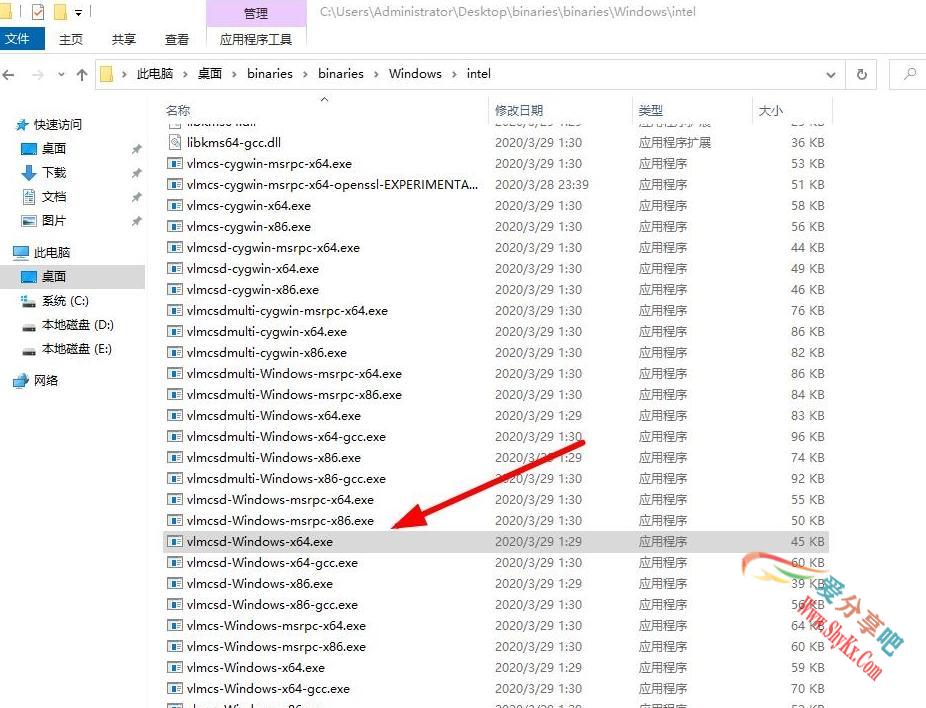Click 桌面 in the breadcrumb path
The image size is (926, 708).
click(x=210, y=74)
